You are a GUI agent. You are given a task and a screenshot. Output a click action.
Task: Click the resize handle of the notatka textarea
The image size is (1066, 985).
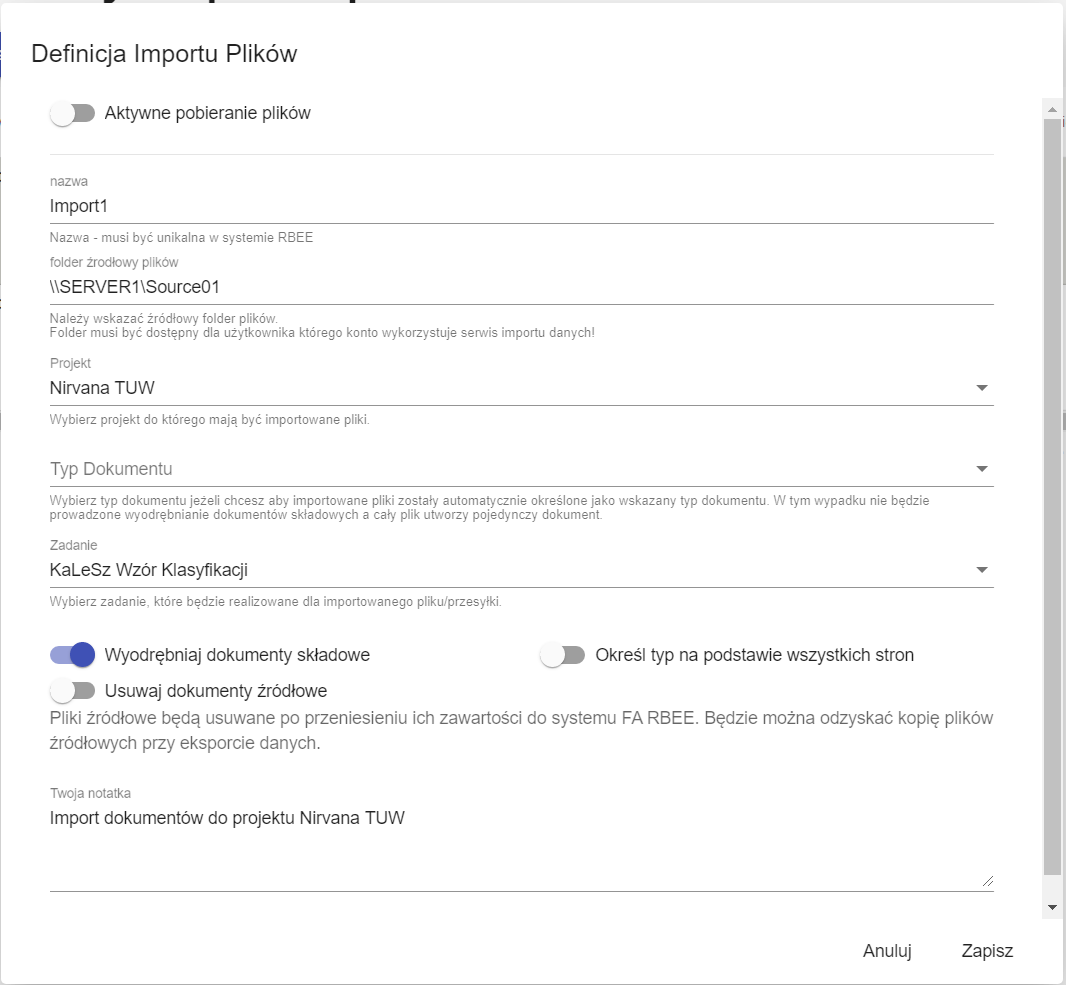(x=988, y=881)
